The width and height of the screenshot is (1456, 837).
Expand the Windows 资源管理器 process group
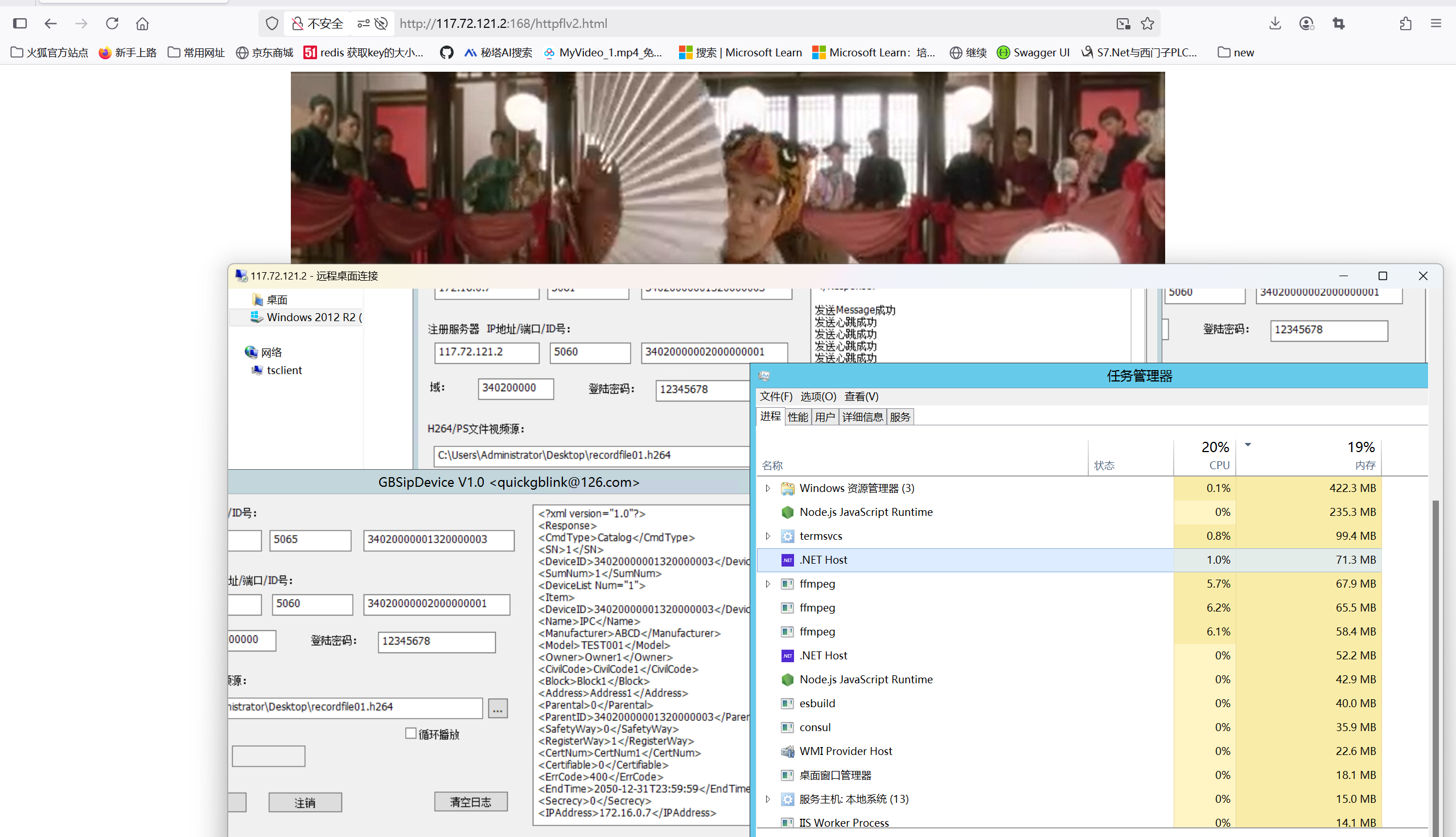coord(768,488)
